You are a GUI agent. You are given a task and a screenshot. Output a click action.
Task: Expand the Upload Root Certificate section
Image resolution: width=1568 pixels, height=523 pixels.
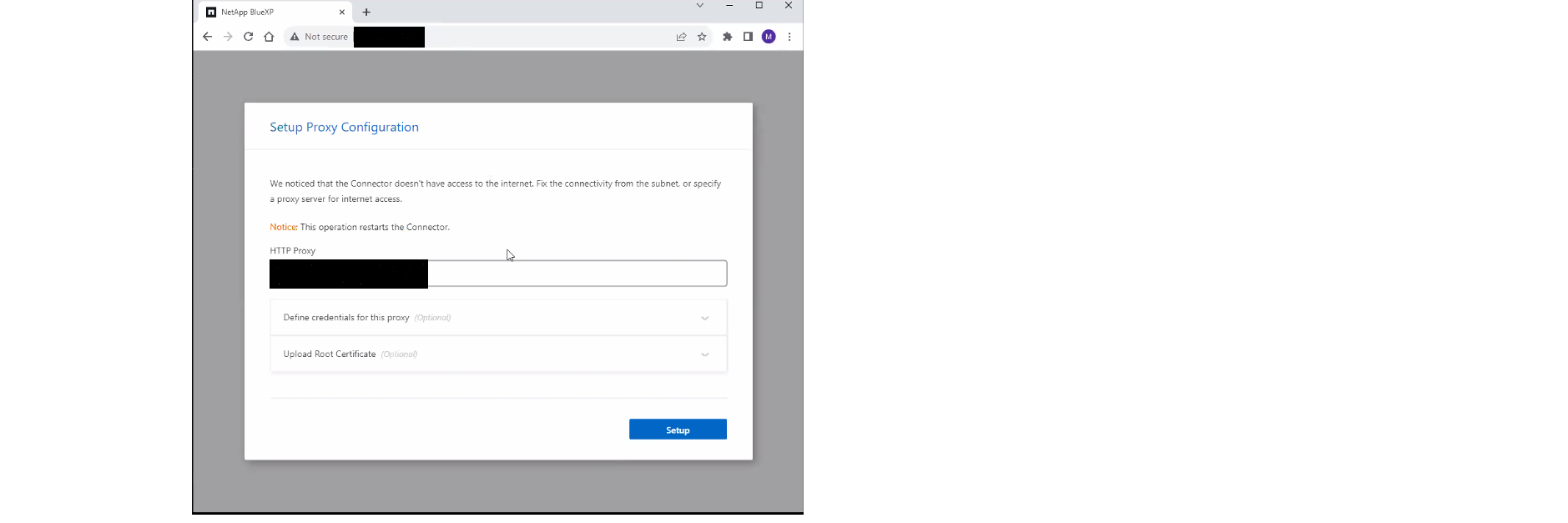pyautogui.click(x=498, y=355)
